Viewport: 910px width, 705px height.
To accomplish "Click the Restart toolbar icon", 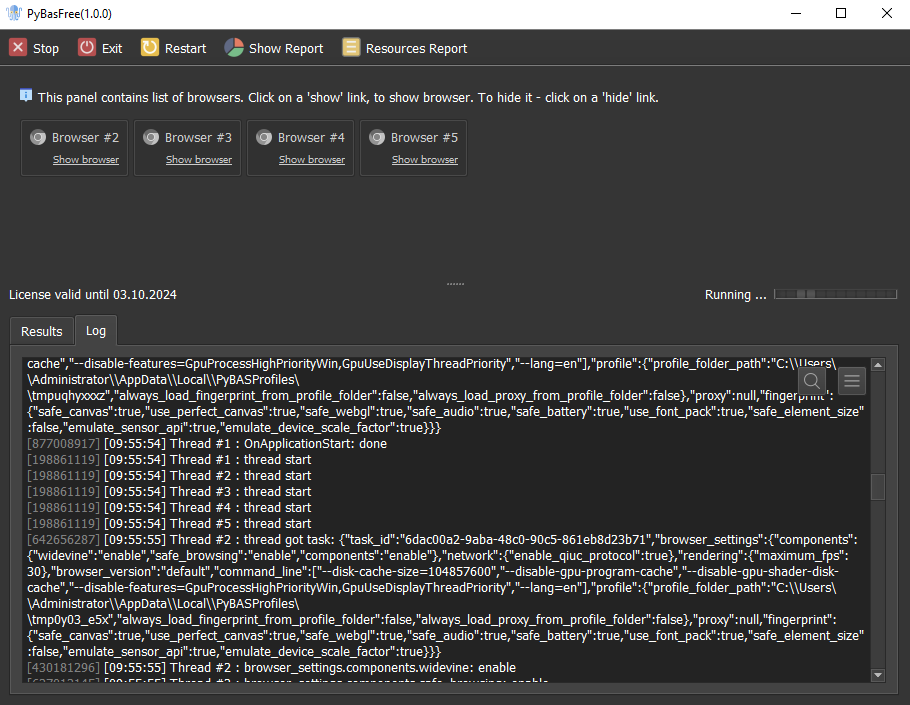I will pos(150,48).
